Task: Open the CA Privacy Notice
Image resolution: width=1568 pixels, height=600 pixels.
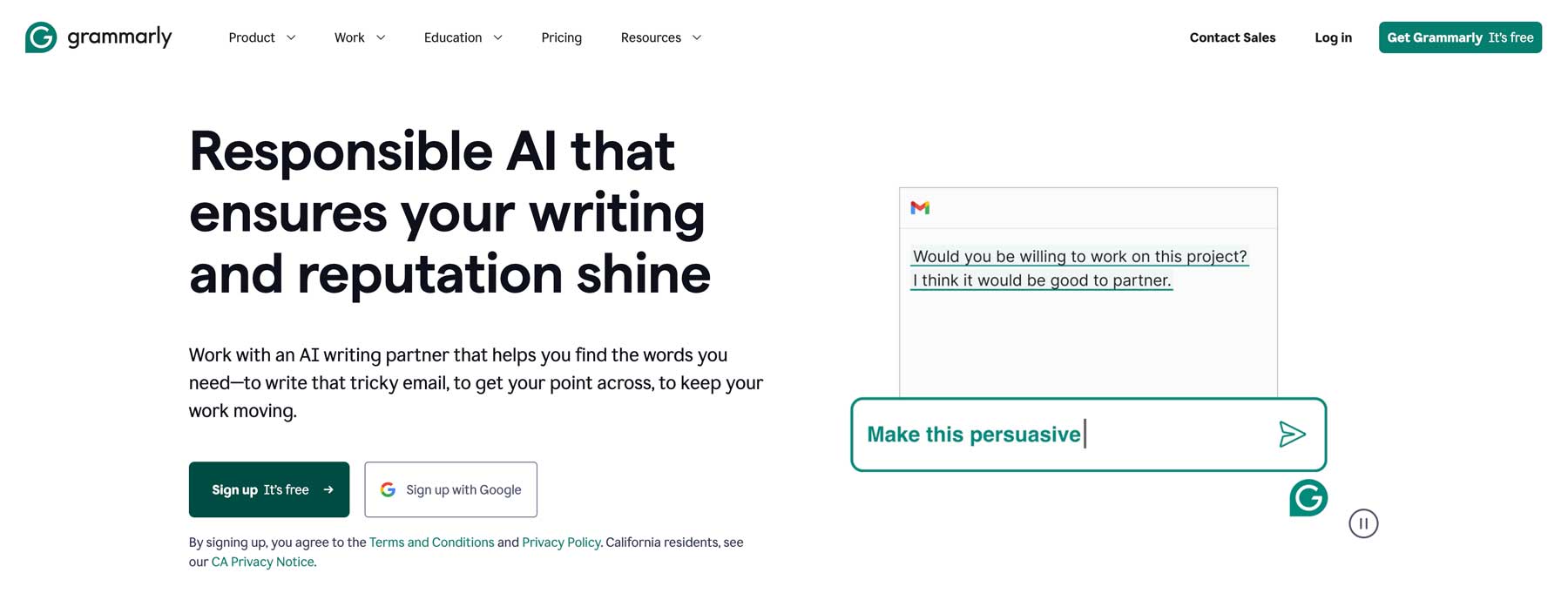Action: [262, 562]
